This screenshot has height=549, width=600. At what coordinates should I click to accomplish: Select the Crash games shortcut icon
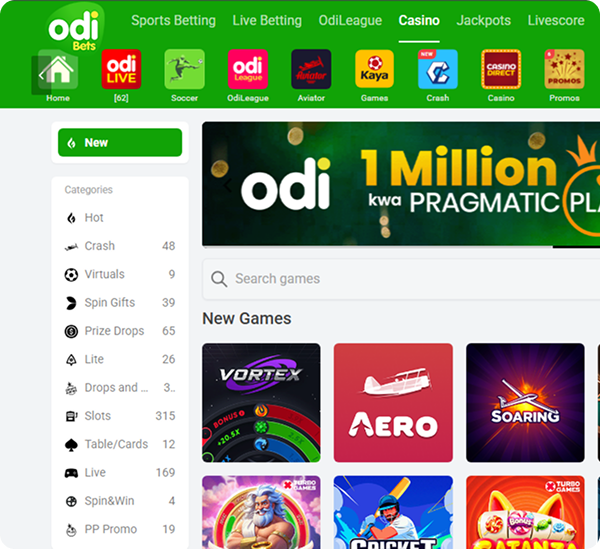tap(438, 69)
